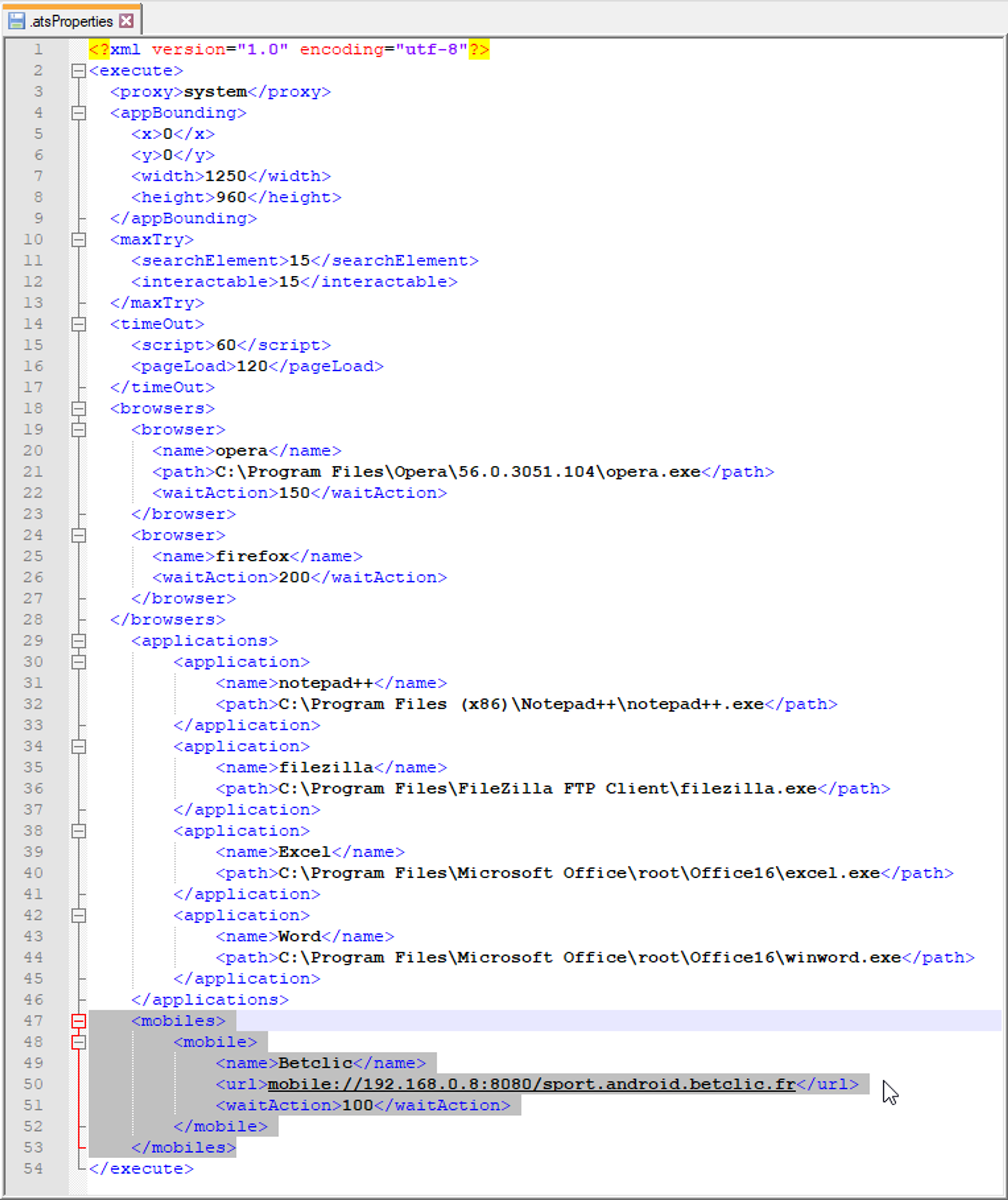Collapse the red mobile fold marker
This screenshot has width=1008, height=1200.
click(x=79, y=1042)
